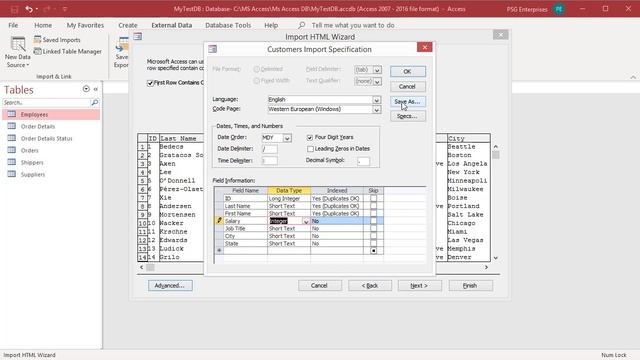
Task: Click wizard preview vertical scrollbar thumb
Action: (496, 155)
